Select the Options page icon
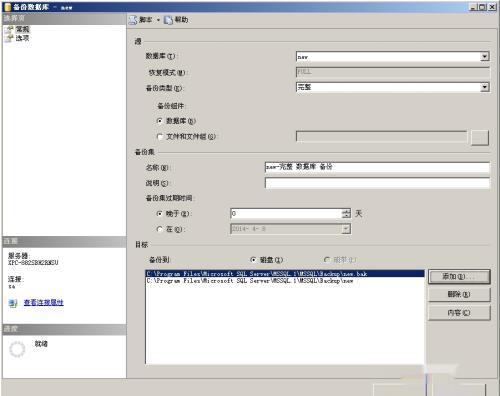The height and width of the screenshot is (396, 500). (x=10, y=38)
